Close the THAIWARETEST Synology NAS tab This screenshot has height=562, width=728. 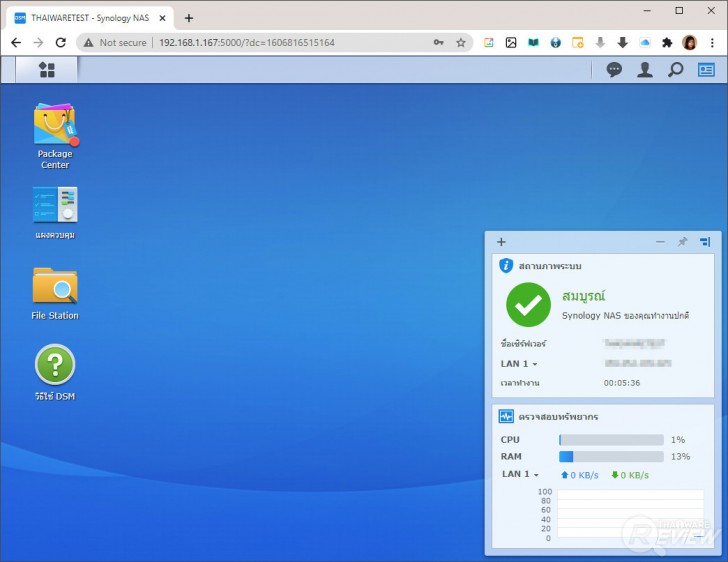pos(162,18)
